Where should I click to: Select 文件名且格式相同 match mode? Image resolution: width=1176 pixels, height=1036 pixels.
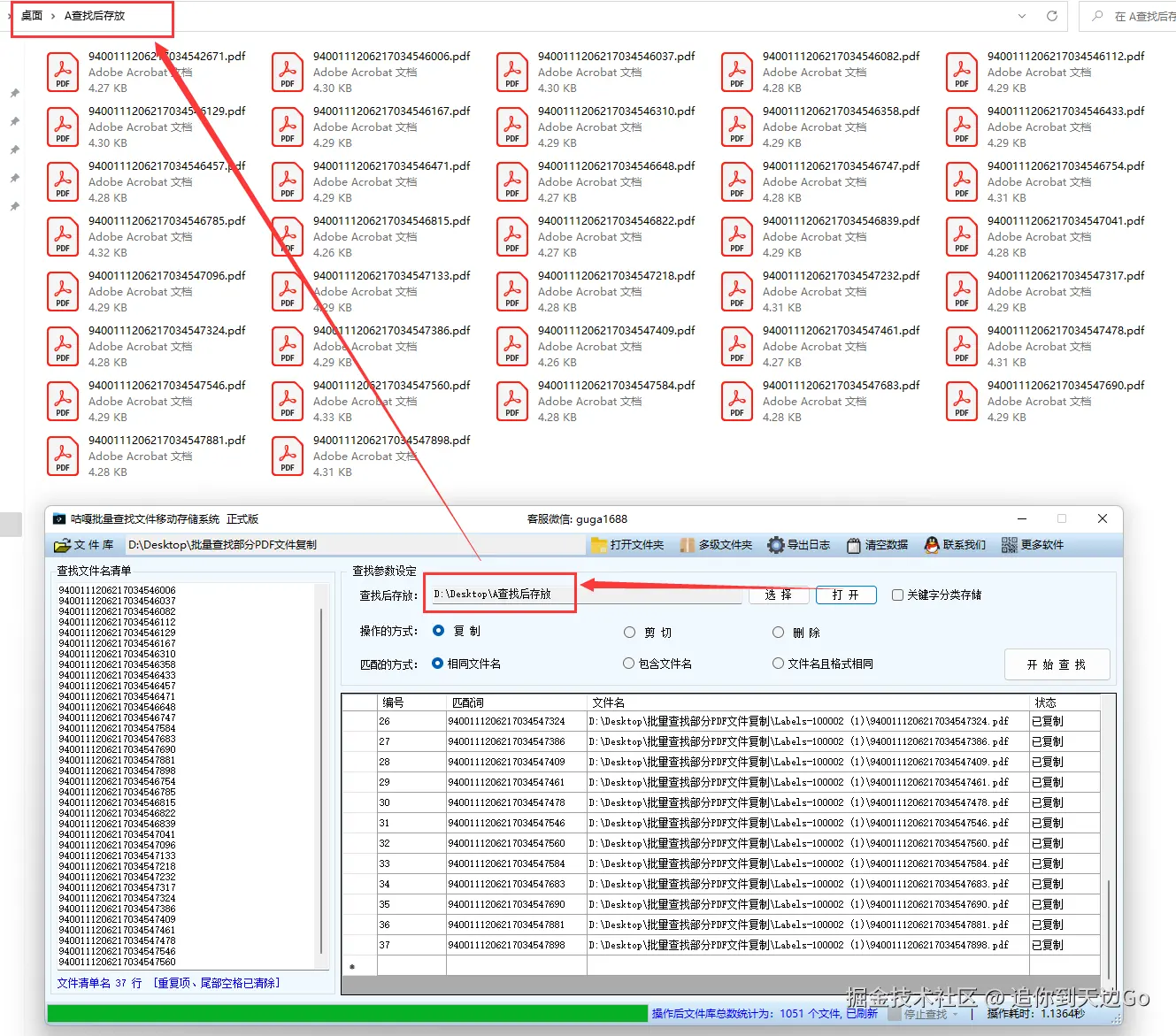point(778,664)
